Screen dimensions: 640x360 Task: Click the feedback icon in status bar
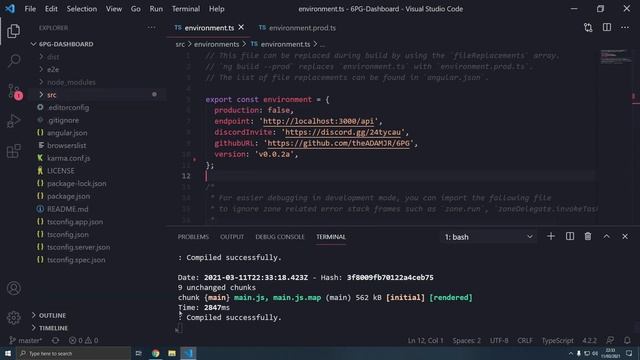tap(610, 340)
